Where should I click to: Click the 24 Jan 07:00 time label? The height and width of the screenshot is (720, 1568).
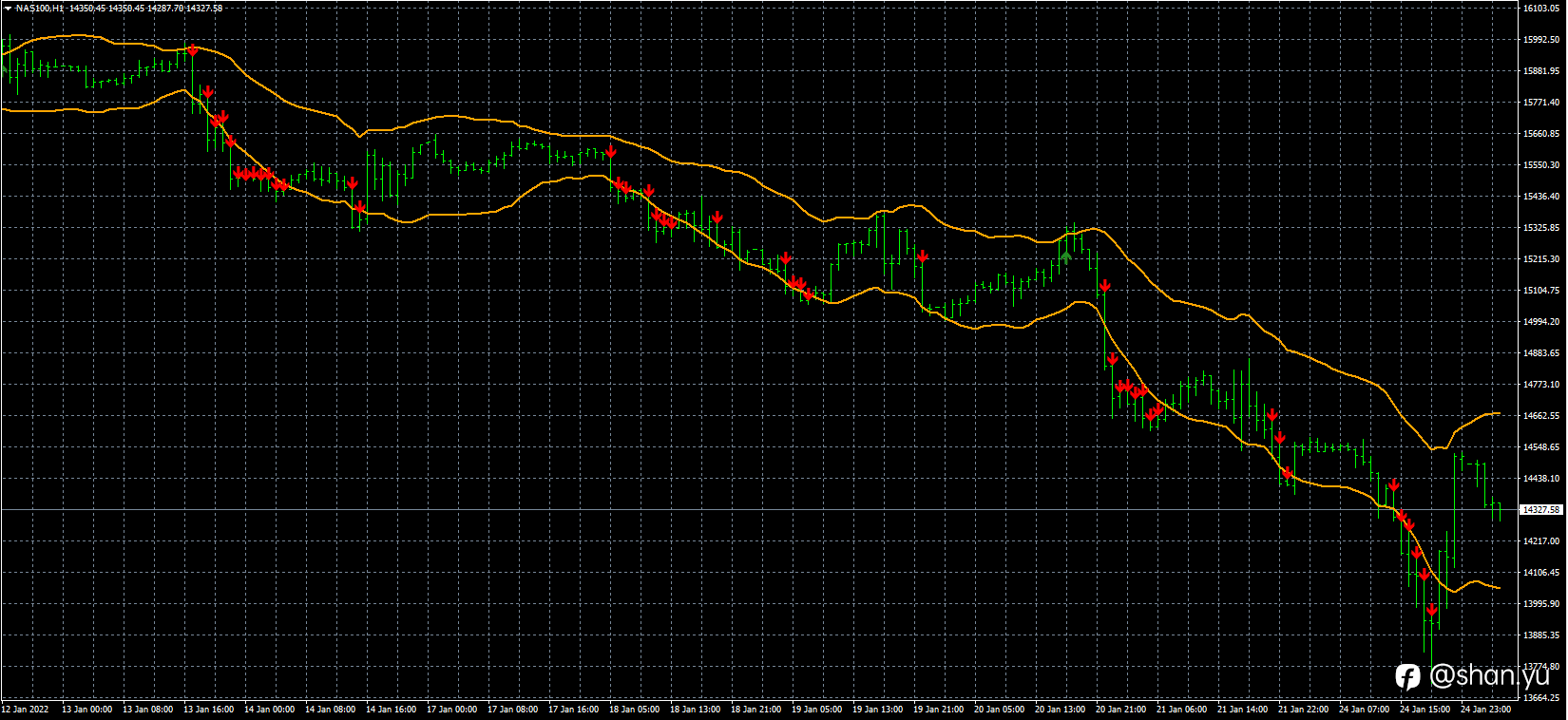pyautogui.click(x=1364, y=709)
